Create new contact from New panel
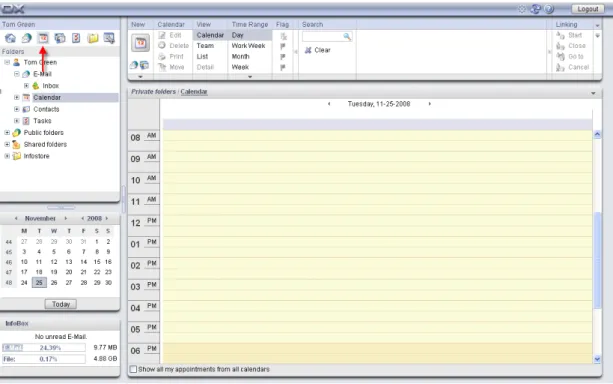613x384 pixels. coord(144,65)
